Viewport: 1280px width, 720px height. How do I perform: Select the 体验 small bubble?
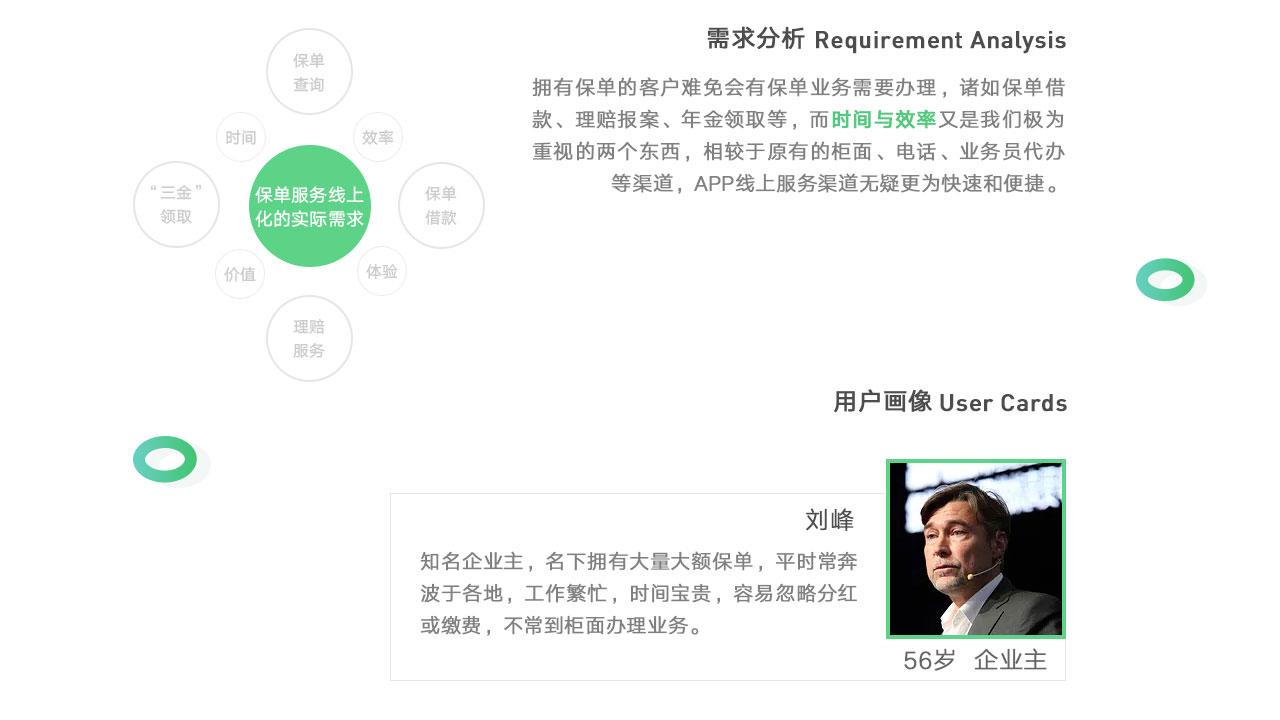[382, 271]
